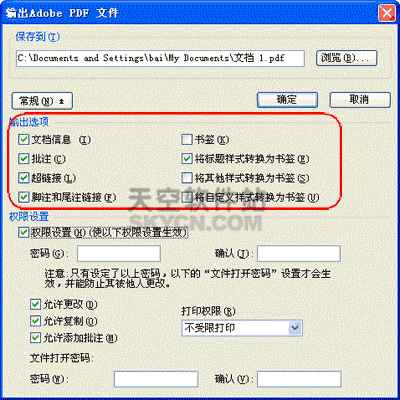Focus the permissions 确认 password field

[299, 254]
